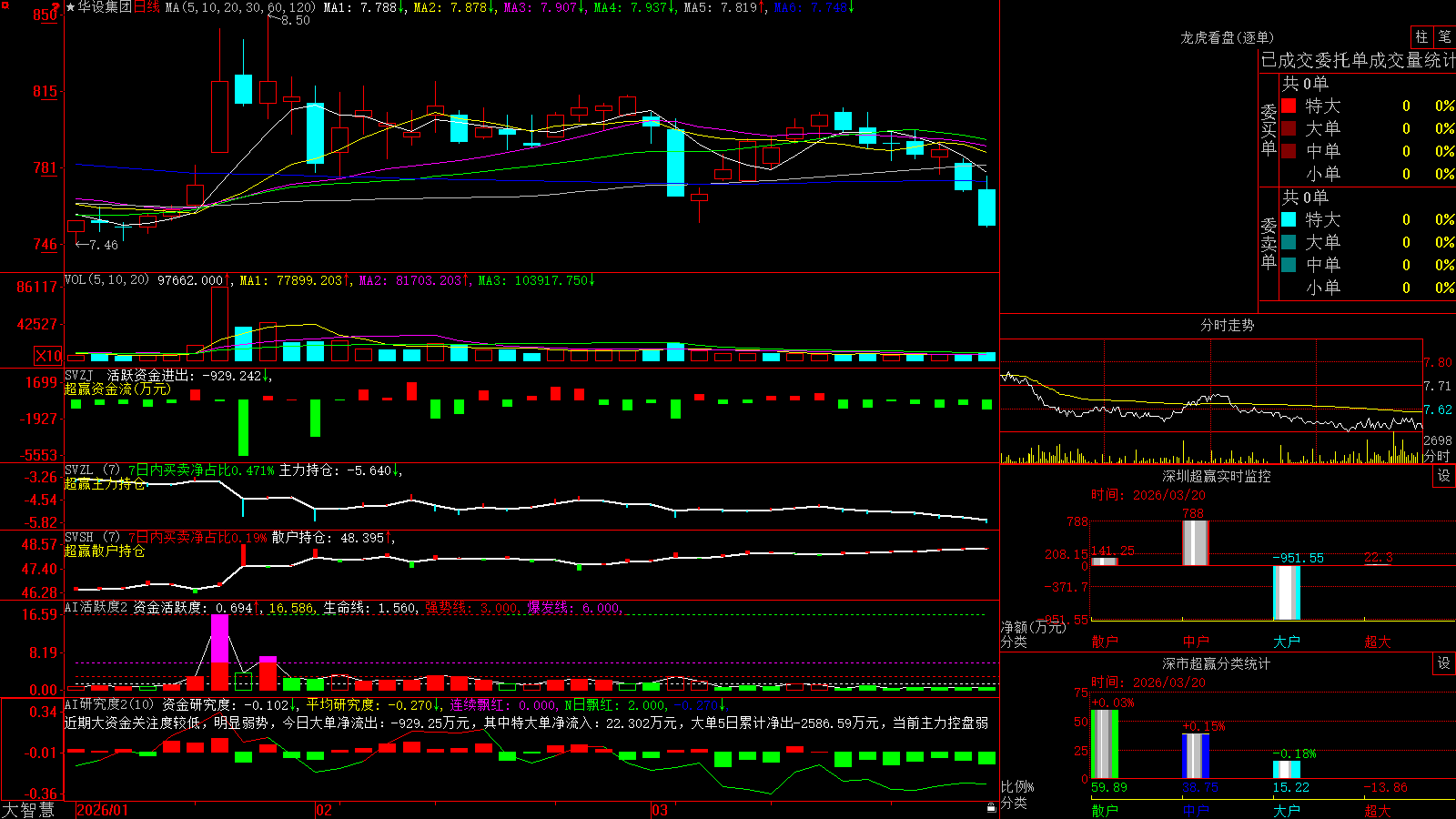Click the 生命线: 1.560 label

point(370,608)
